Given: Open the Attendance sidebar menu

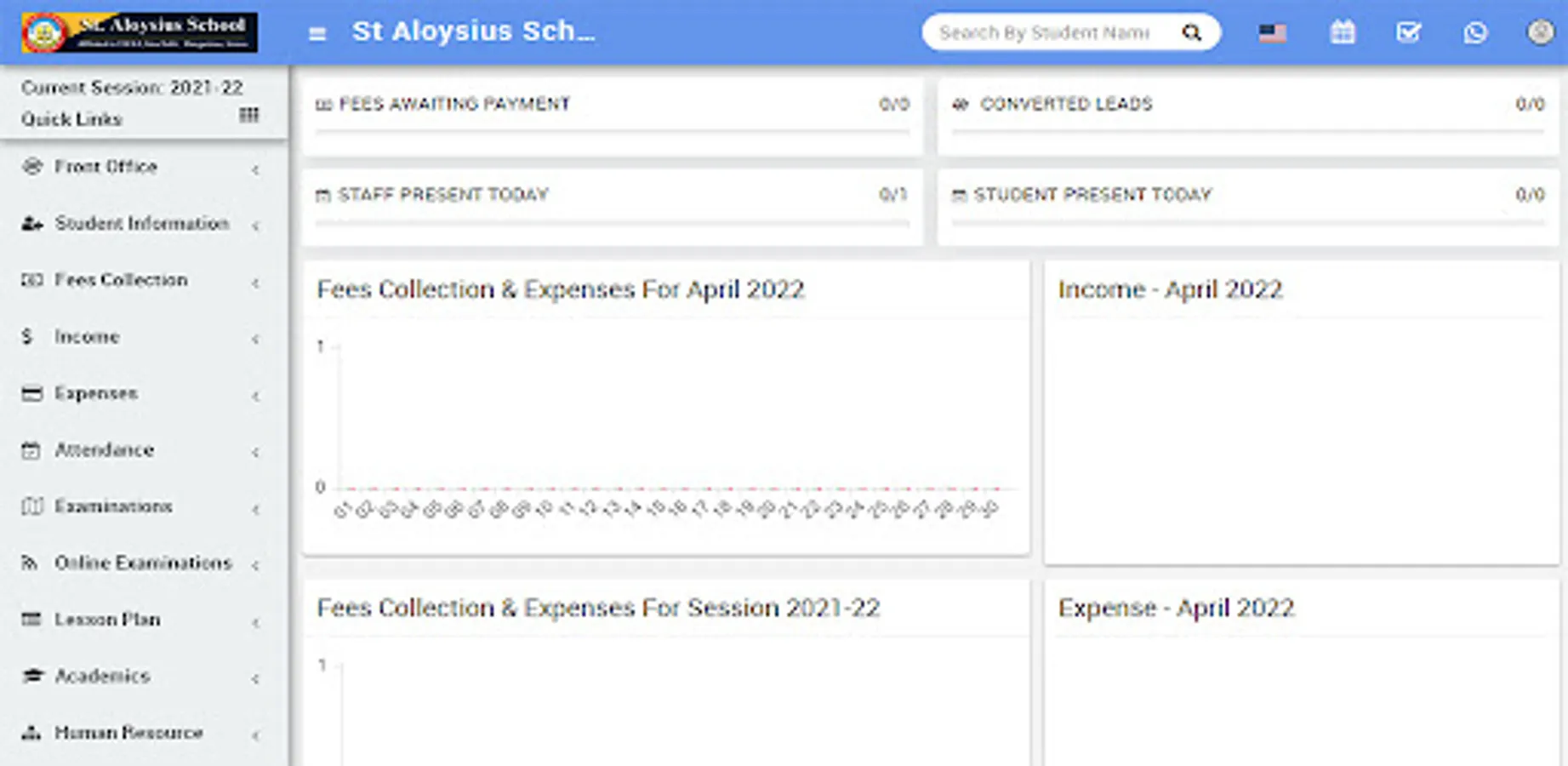Looking at the screenshot, I should point(104,450).
